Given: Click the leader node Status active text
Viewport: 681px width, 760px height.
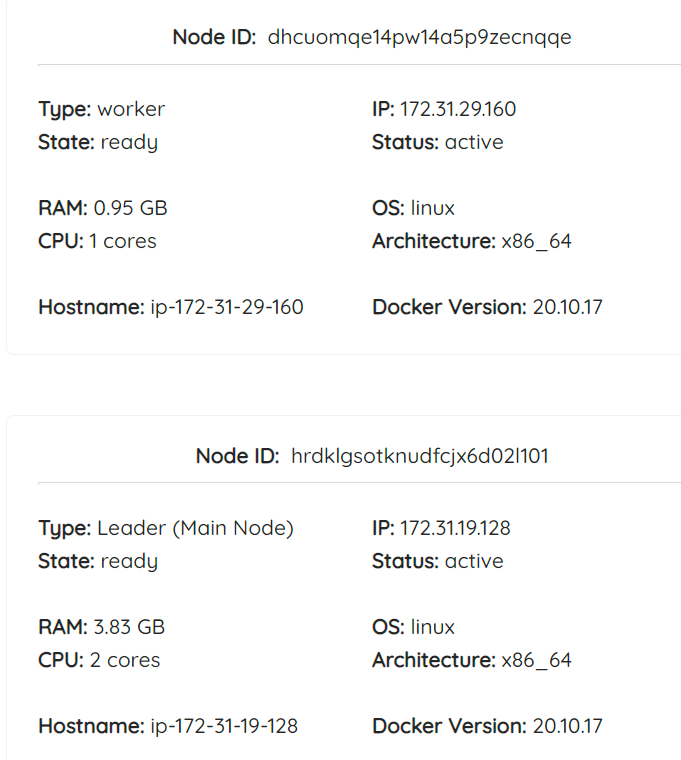Looking at the screenshot, I should click(x=474, y=561).
